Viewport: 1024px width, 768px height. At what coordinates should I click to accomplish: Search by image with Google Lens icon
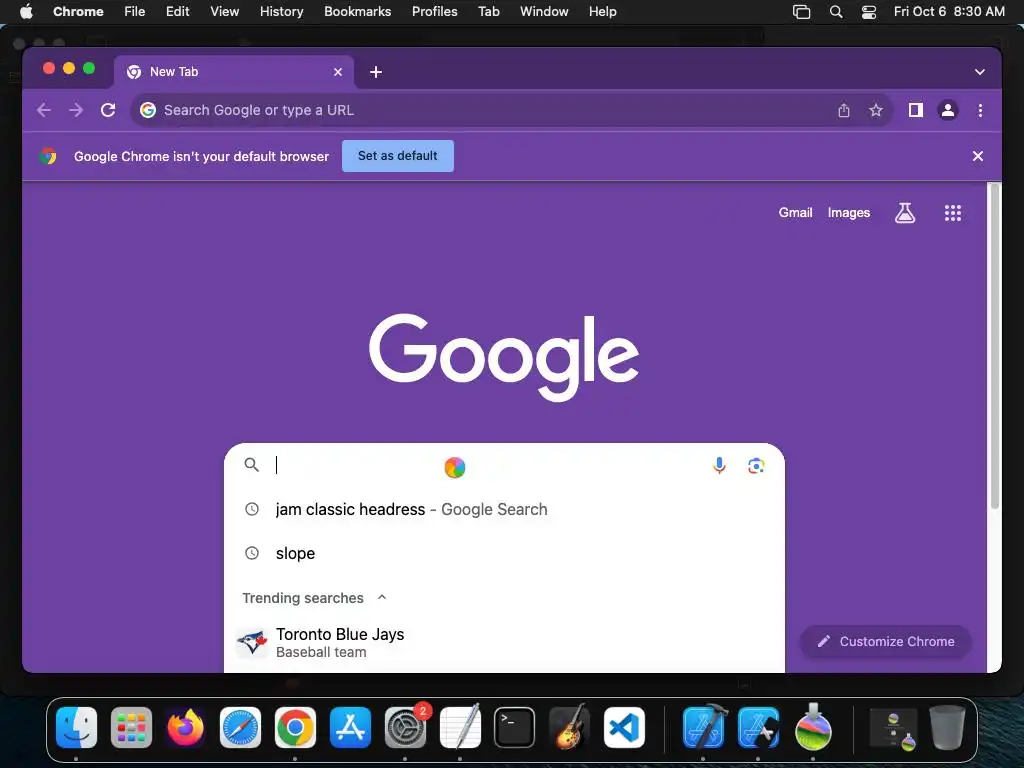point(756,466)
